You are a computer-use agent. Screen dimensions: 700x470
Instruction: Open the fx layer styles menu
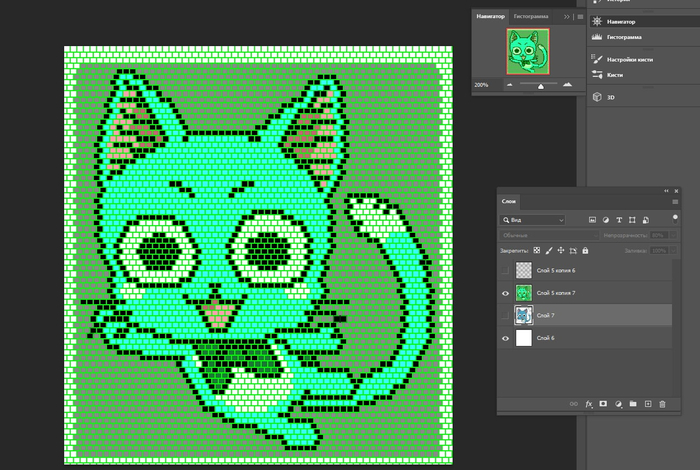pyautogui.click(x=588, y=403)
